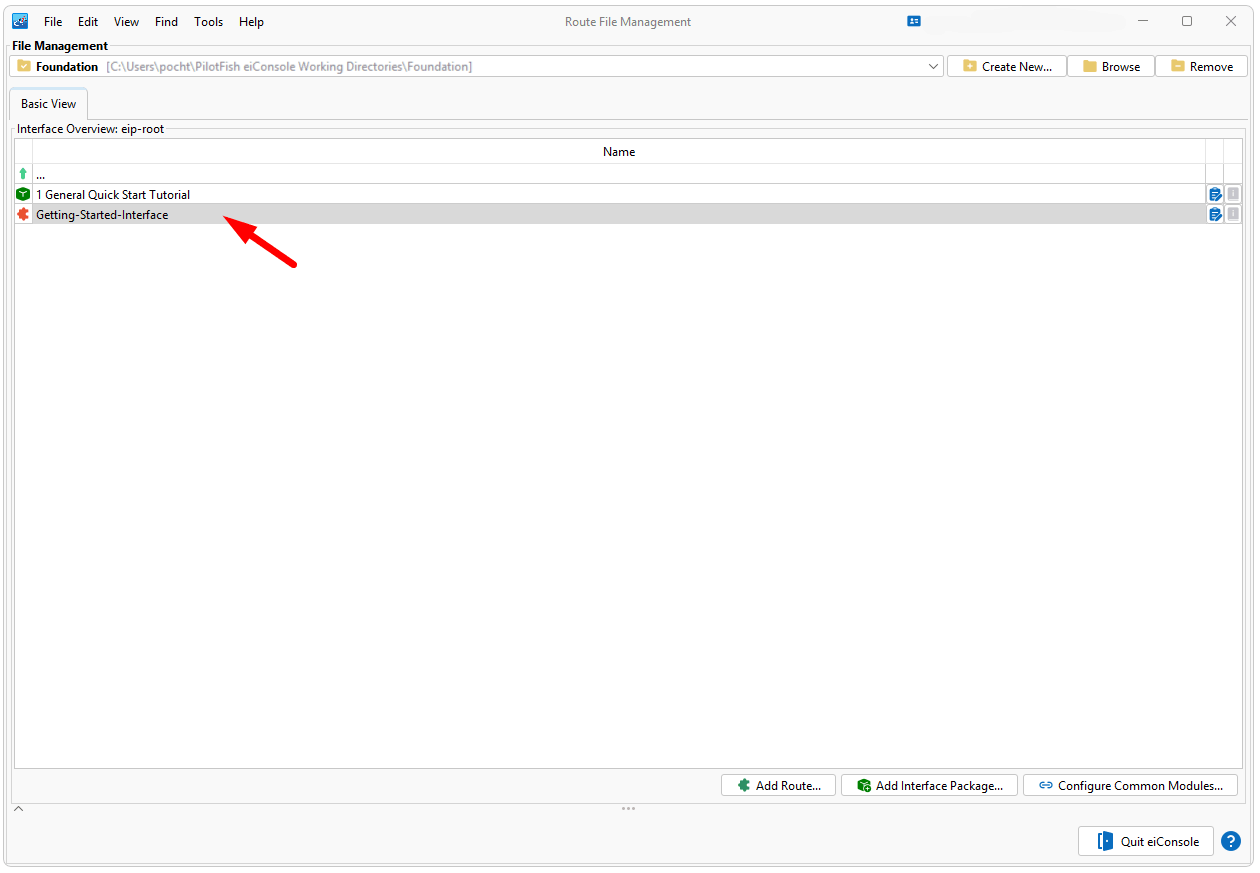Open the working directory dropdown arrow
This screenshot has width=1260, height=873.
click(x=934, y=66)
